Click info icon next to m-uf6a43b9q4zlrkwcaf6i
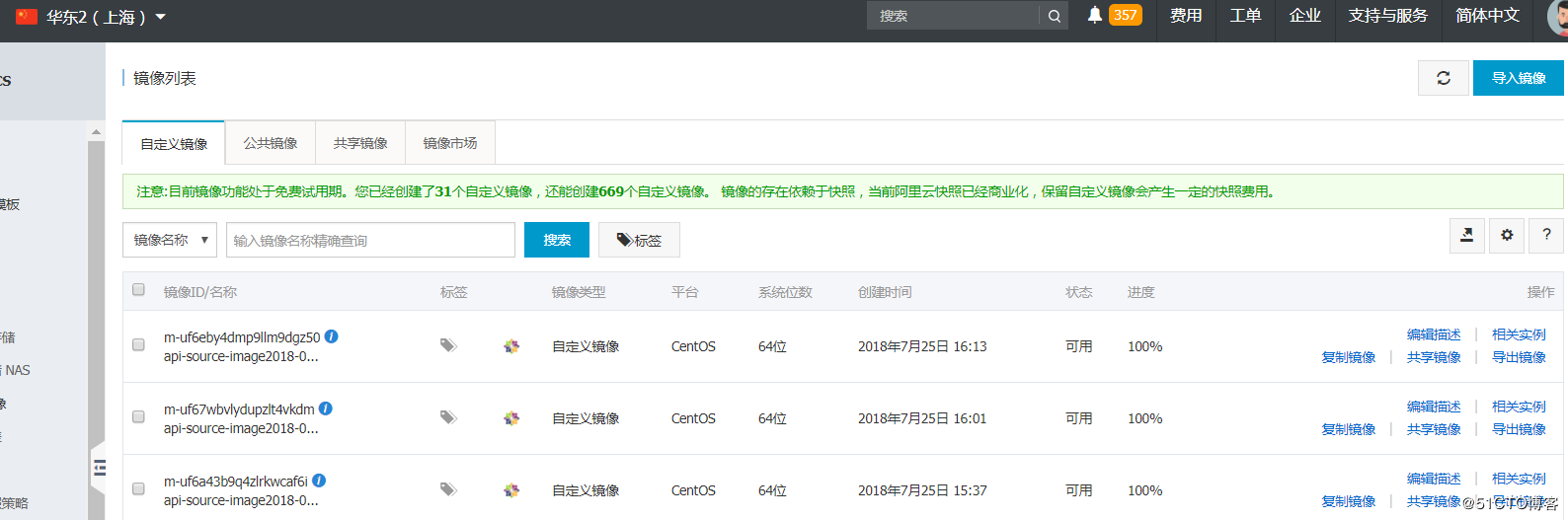This screenshot has height=520, width=1568. click(x=319, y=481)
